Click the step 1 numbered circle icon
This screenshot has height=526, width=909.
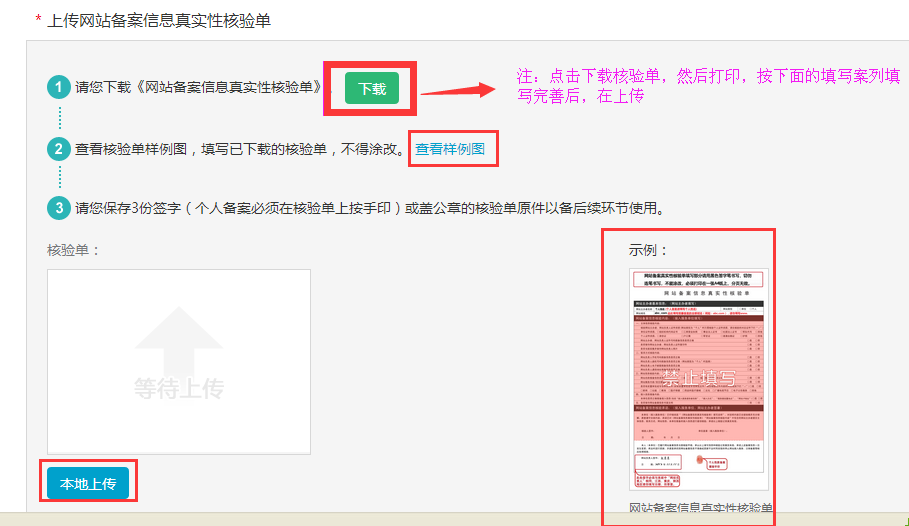[x=59, y=88]
